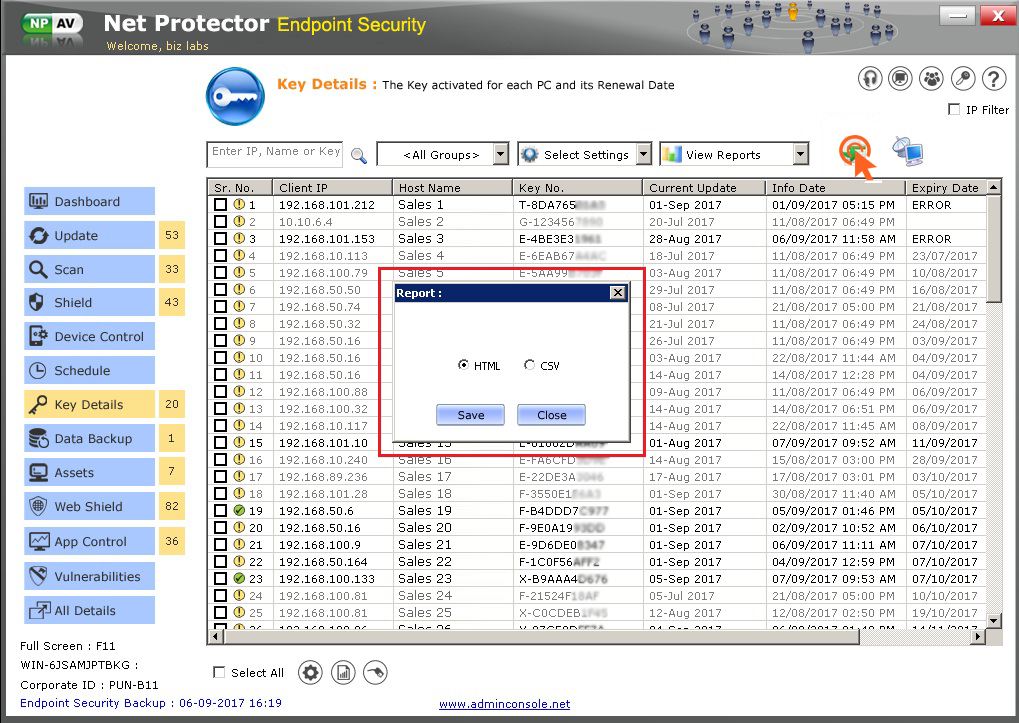Open the chat message icon at top right
This screenshot has height=723, width=1019.
point(900,79)
